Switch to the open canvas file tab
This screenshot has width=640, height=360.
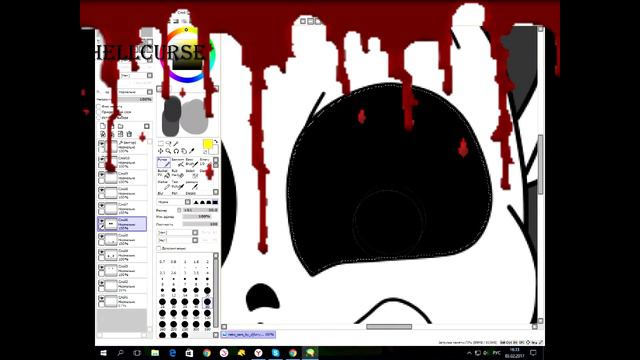click(x=248, y=335)
